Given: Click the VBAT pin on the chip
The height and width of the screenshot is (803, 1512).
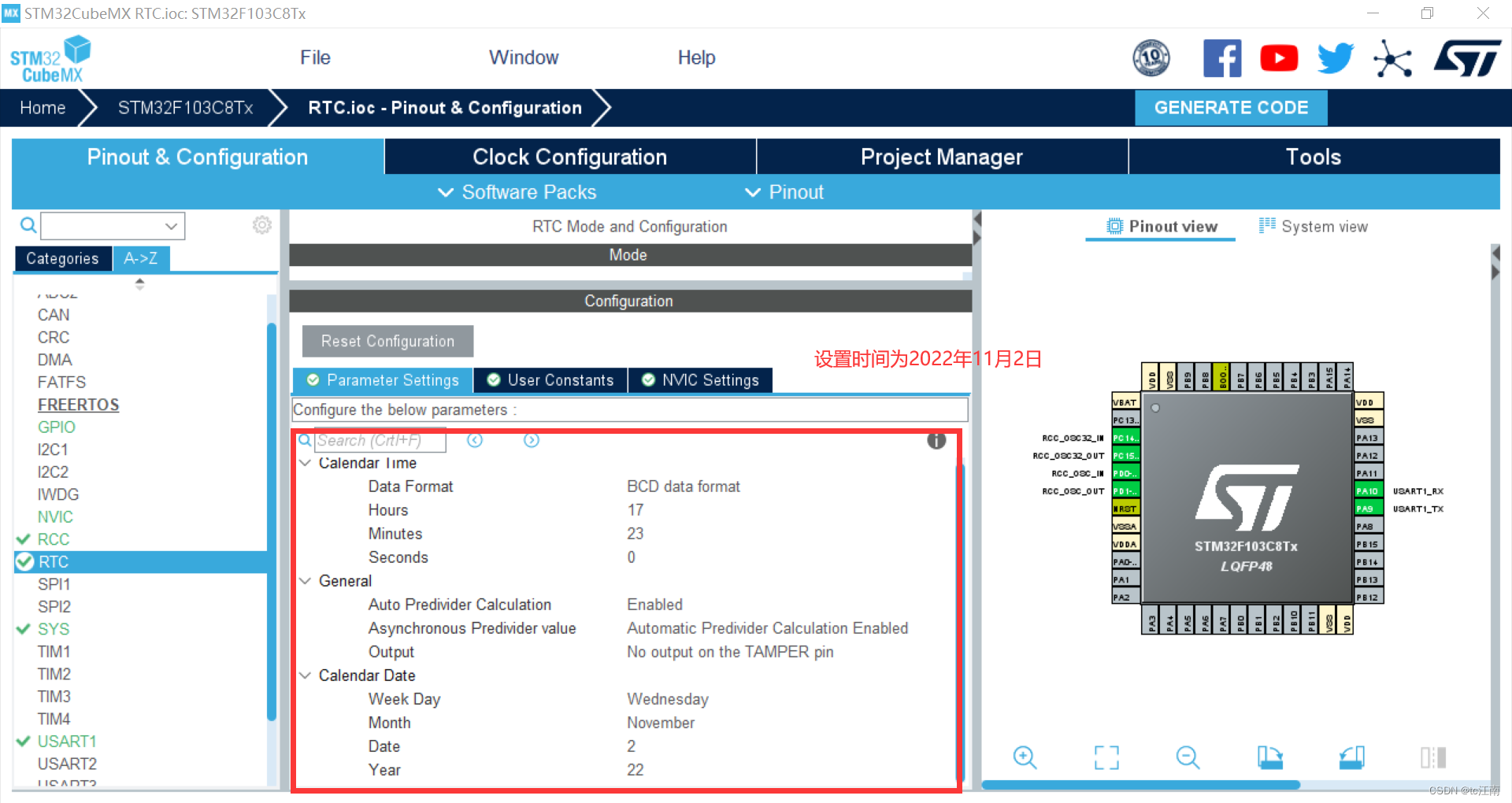Looking at the screenshot, I should (1125, 401).
